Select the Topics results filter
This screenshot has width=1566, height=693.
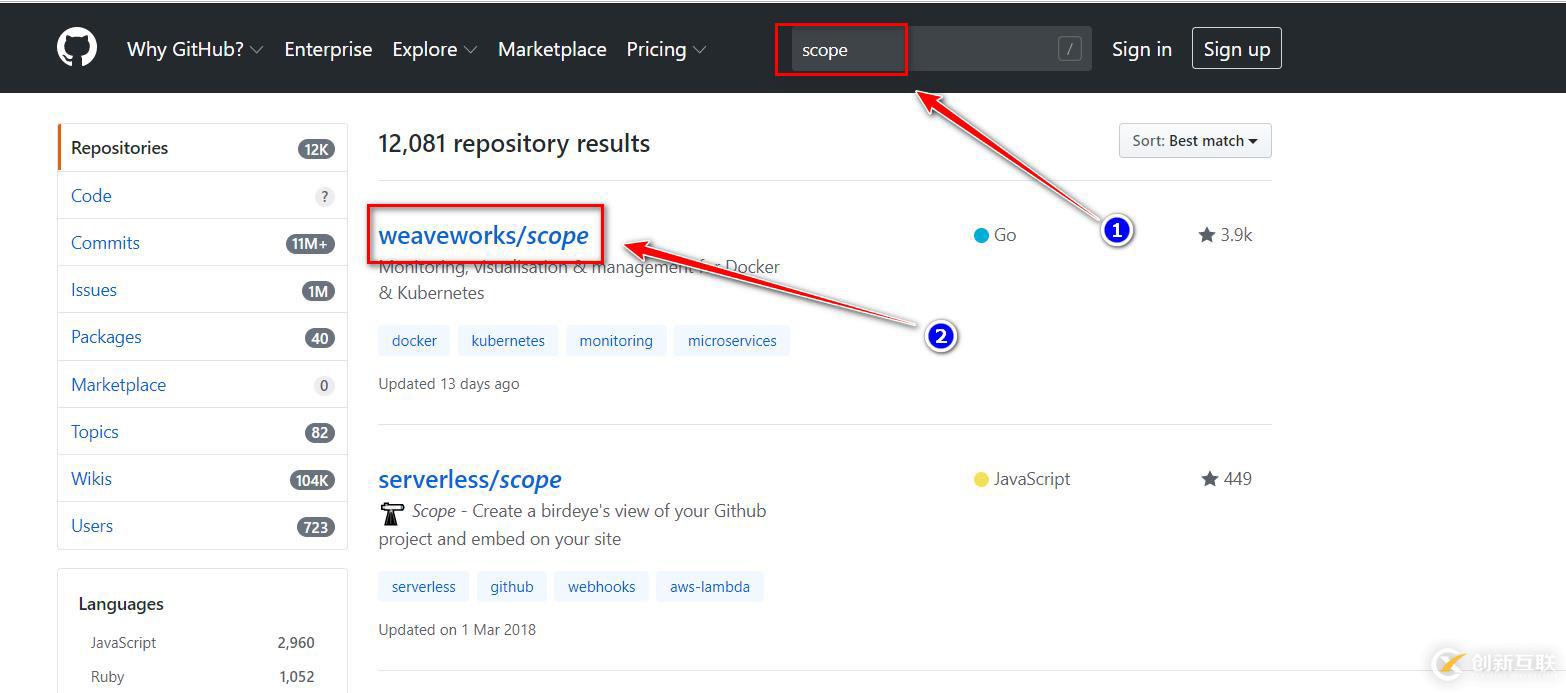click(x=203, y=432)
